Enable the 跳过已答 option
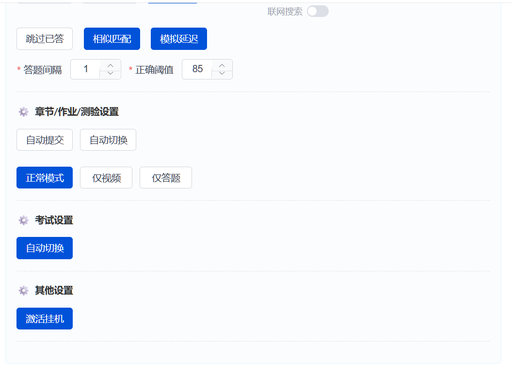This screenshot has width=512, height=375. coord(45,39)
